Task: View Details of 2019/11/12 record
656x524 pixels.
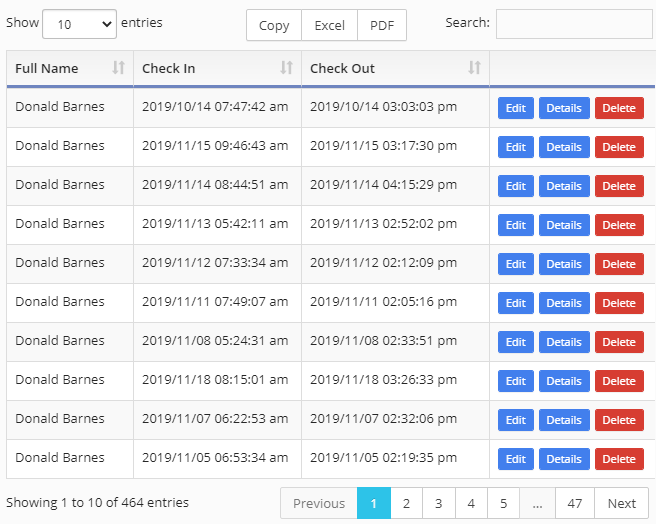Action: tap(564, 264)
